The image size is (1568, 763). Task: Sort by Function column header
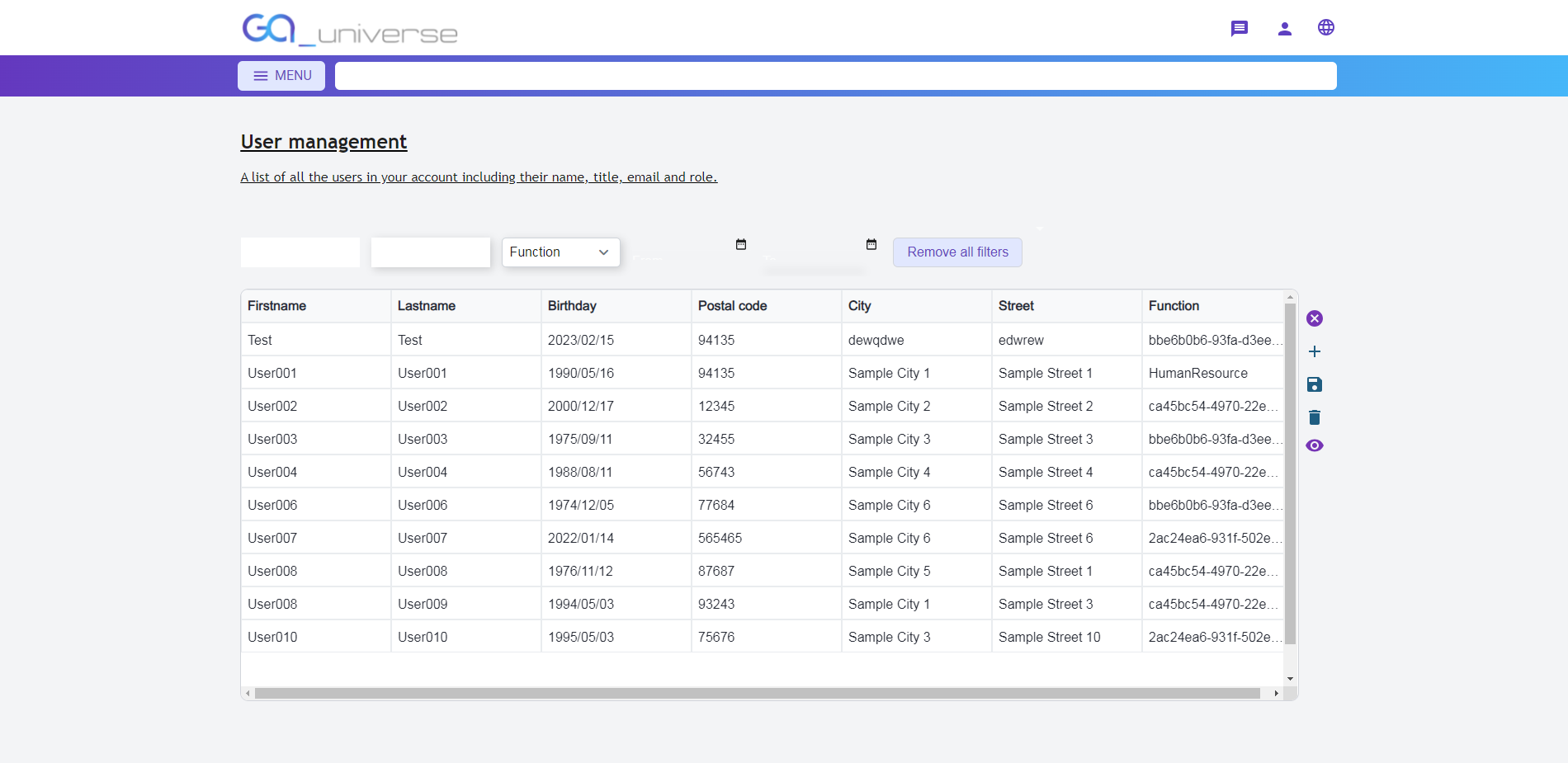point(1212,306)
